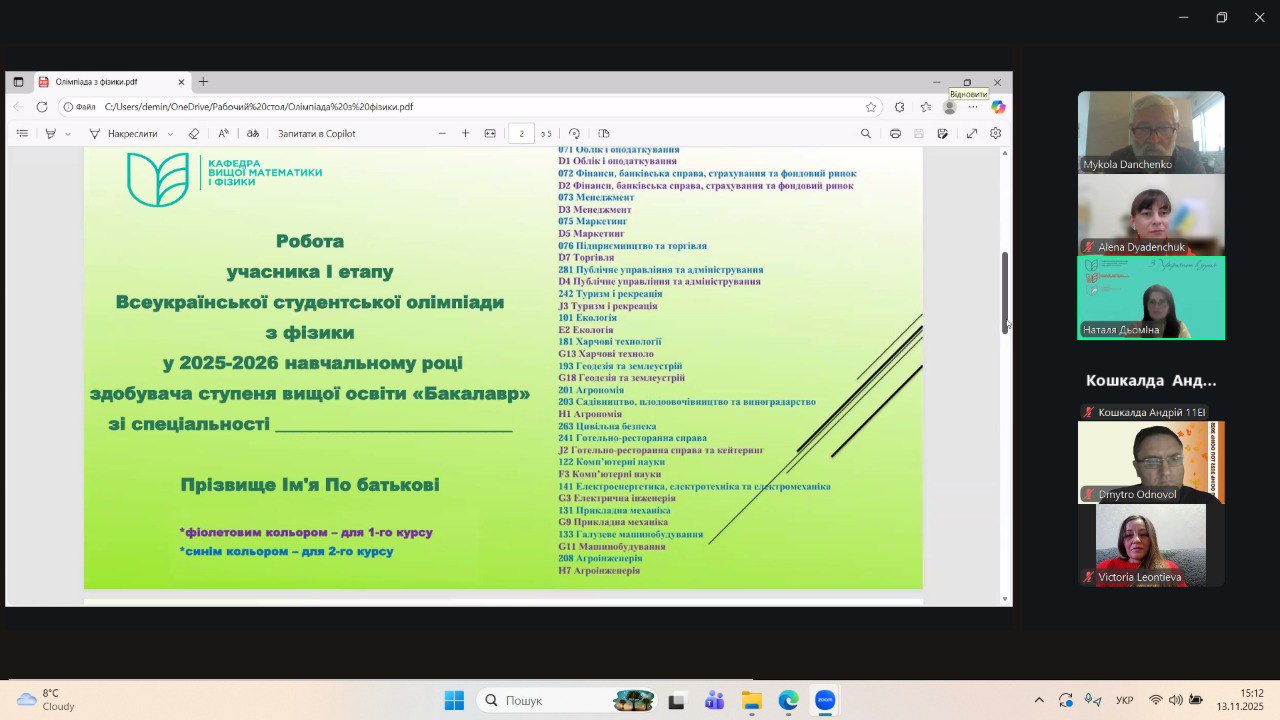The image size is (1280, 720).
Task: Toggle the page view mode button
Action: coord(604,134)
